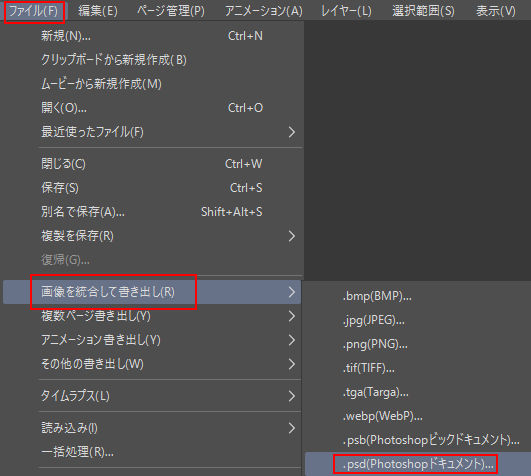Choose .psd(Photoshopドキュメント)... export option
Image resolution: width=531 pixels, height=476 pixels.
click(418, 464)
